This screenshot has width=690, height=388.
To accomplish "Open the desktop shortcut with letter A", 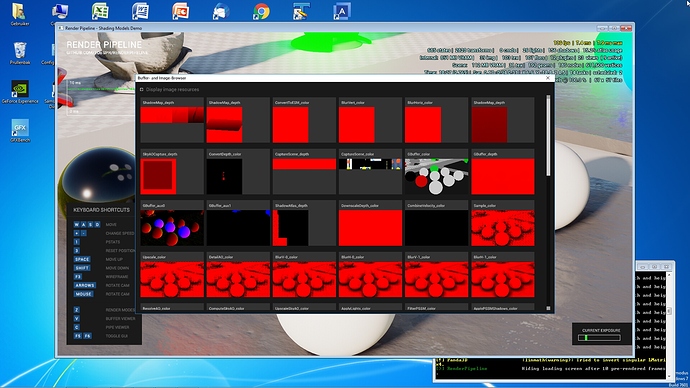I will [342, 11].
